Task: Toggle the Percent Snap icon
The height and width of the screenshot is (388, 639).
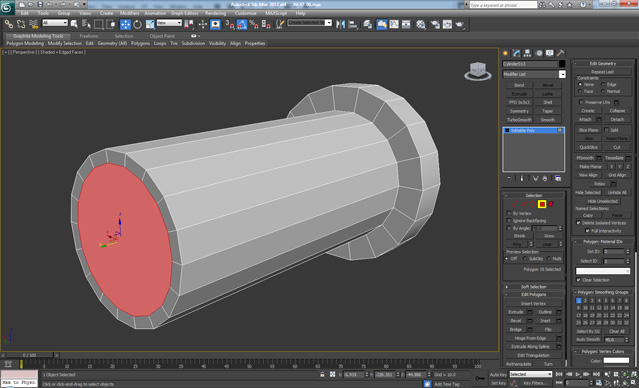Action: (x=254, y=24)
